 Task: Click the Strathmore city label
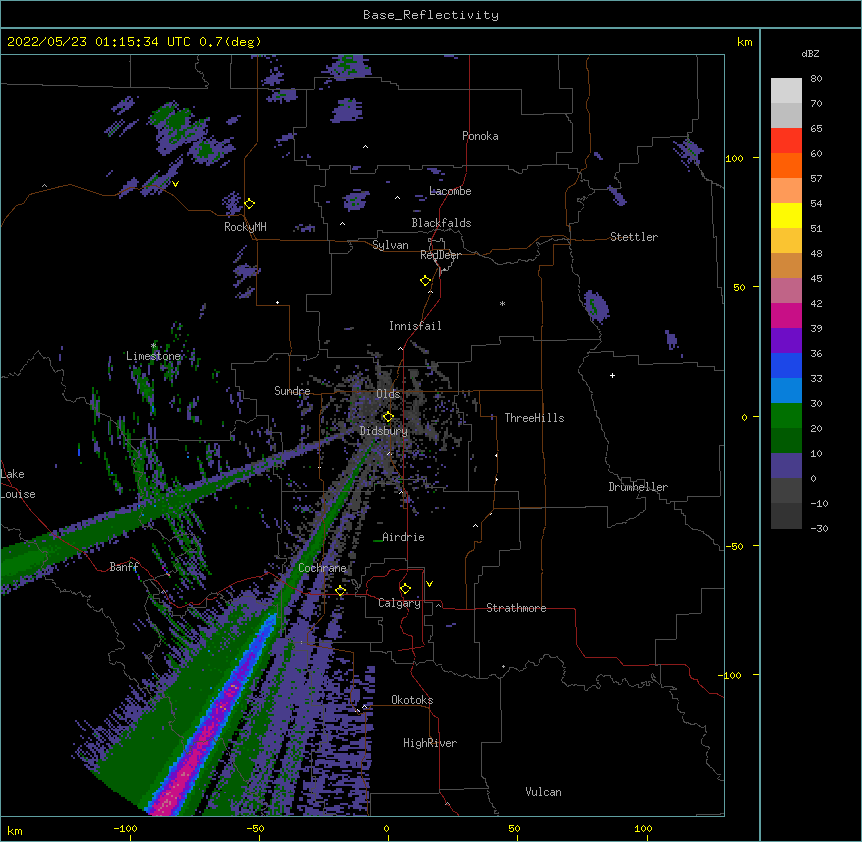tap(516, 608)
